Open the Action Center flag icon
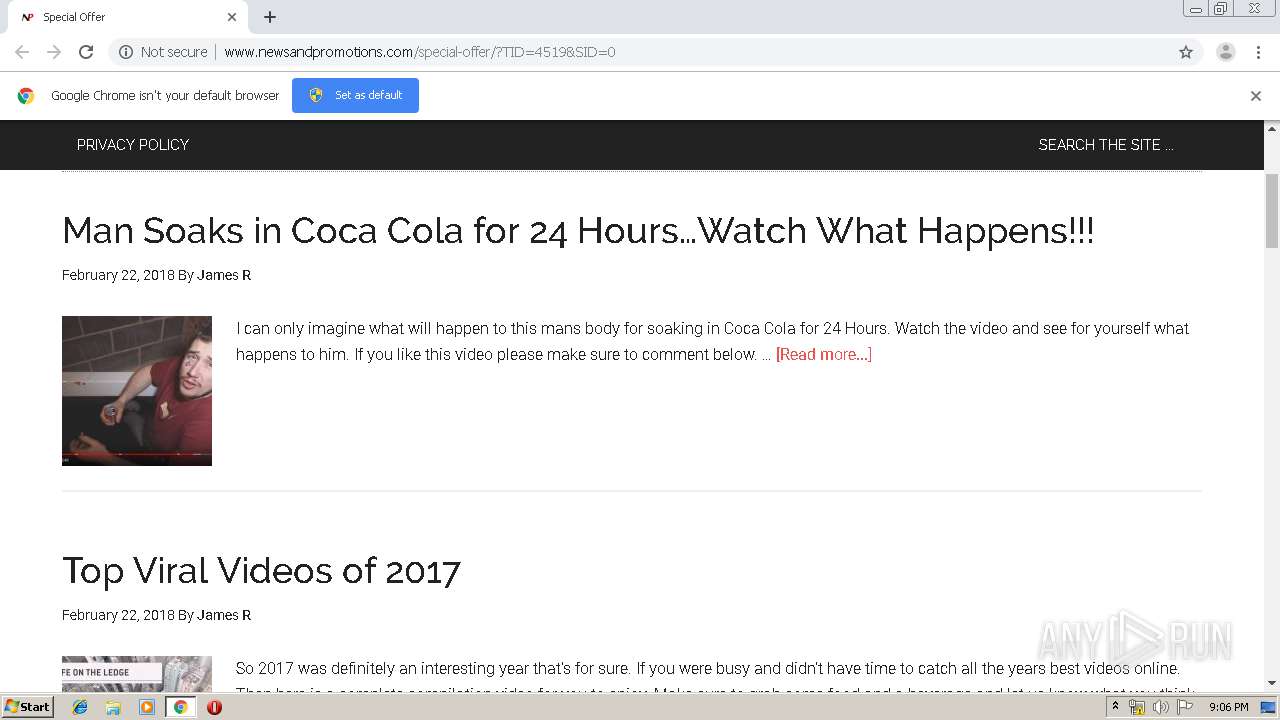1280x720 pixels. click(1185, 707)
